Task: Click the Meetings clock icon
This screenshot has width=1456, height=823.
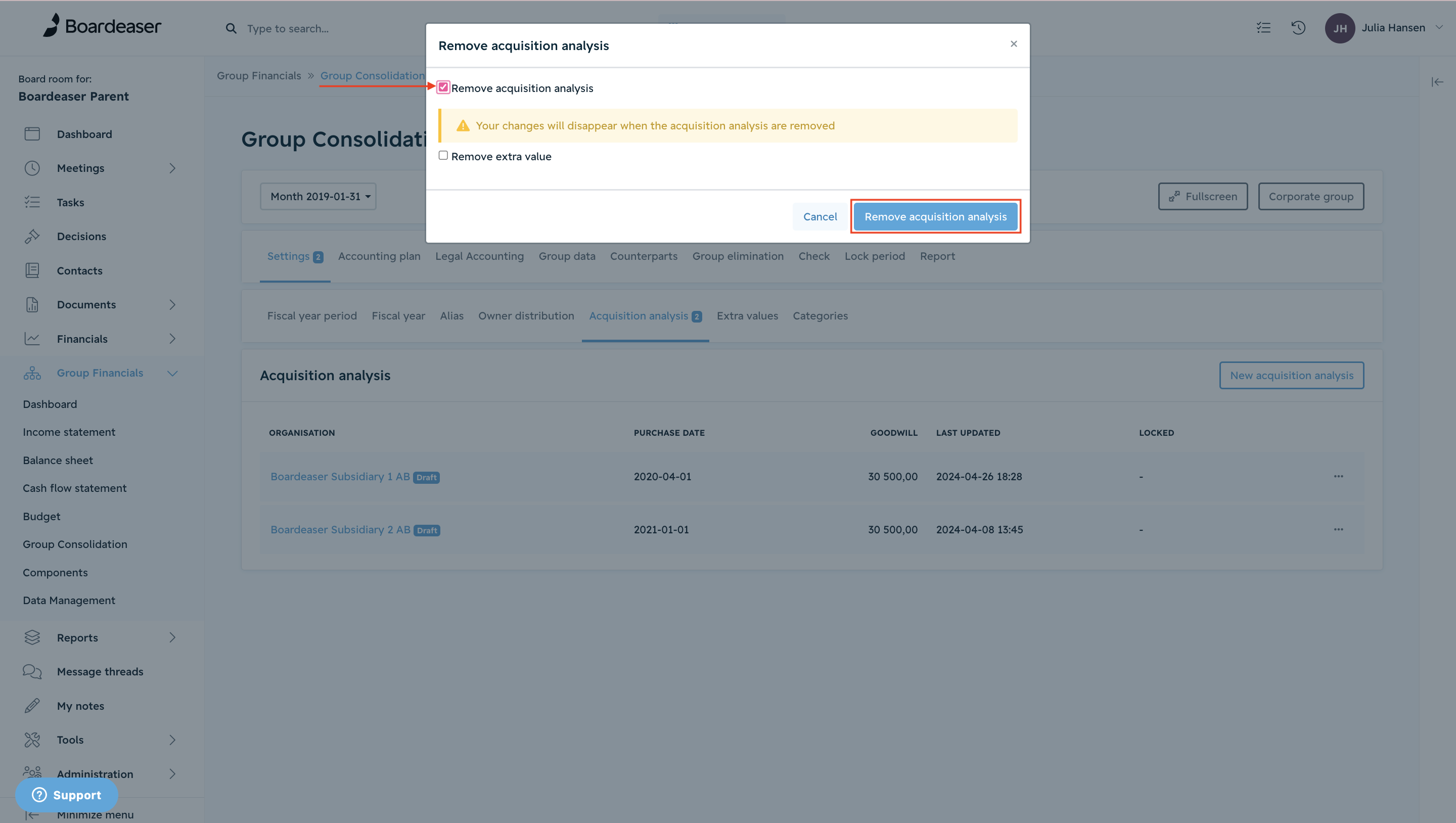Action: [32, 168]
